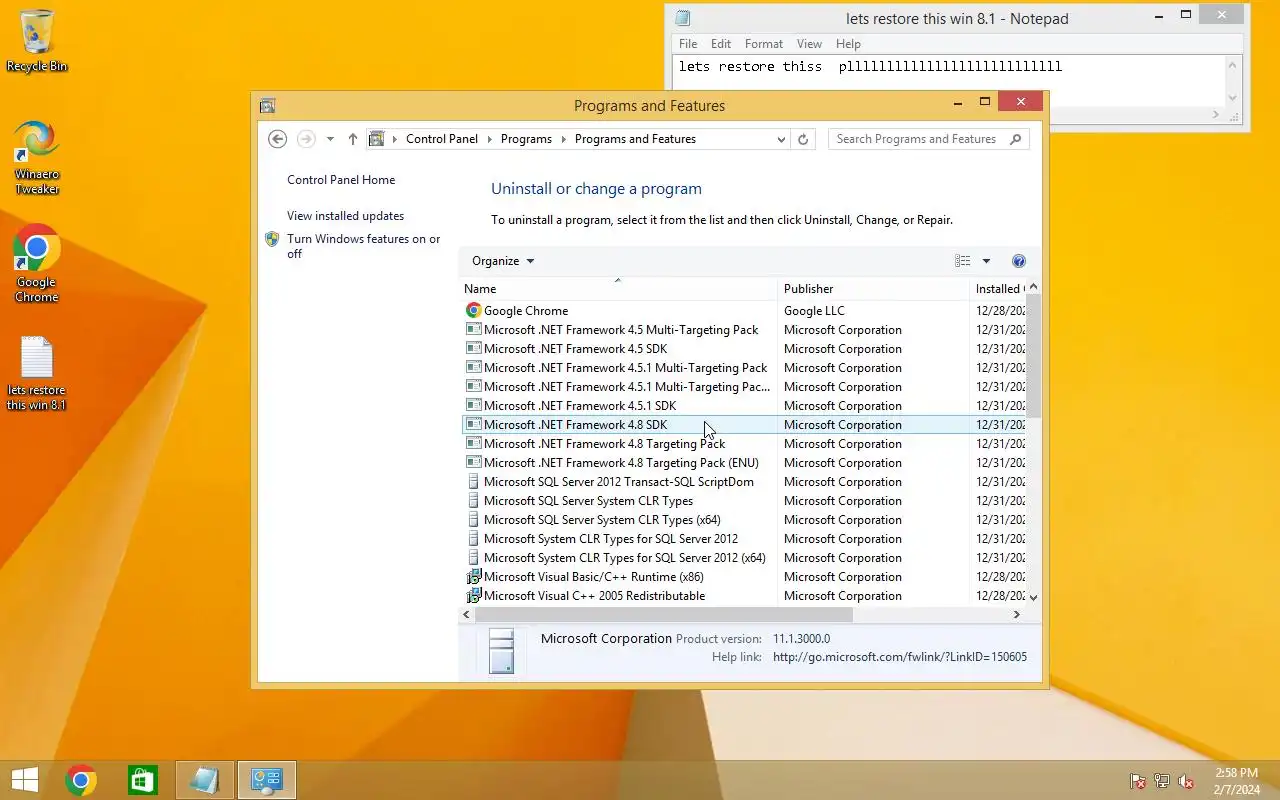
Task: Click the horizontal scrollbar right arrow
Action: (1017, 614)
